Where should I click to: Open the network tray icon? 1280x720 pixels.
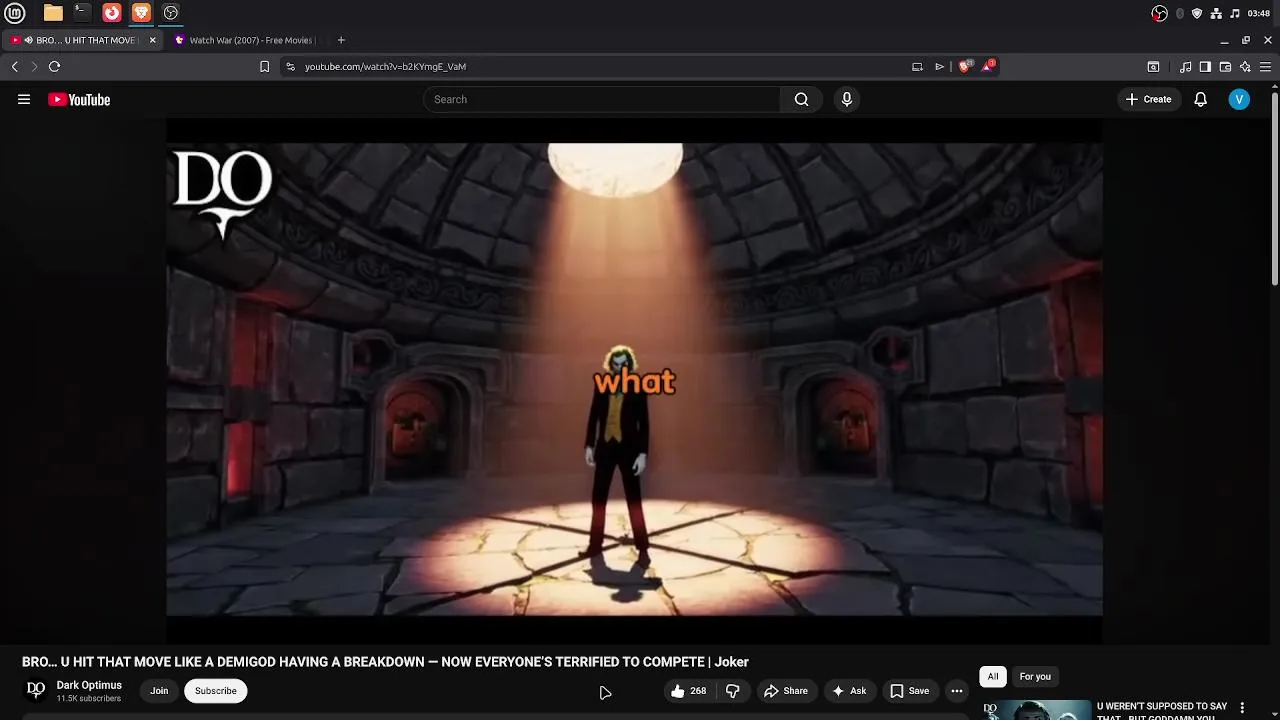[1216, 13]
